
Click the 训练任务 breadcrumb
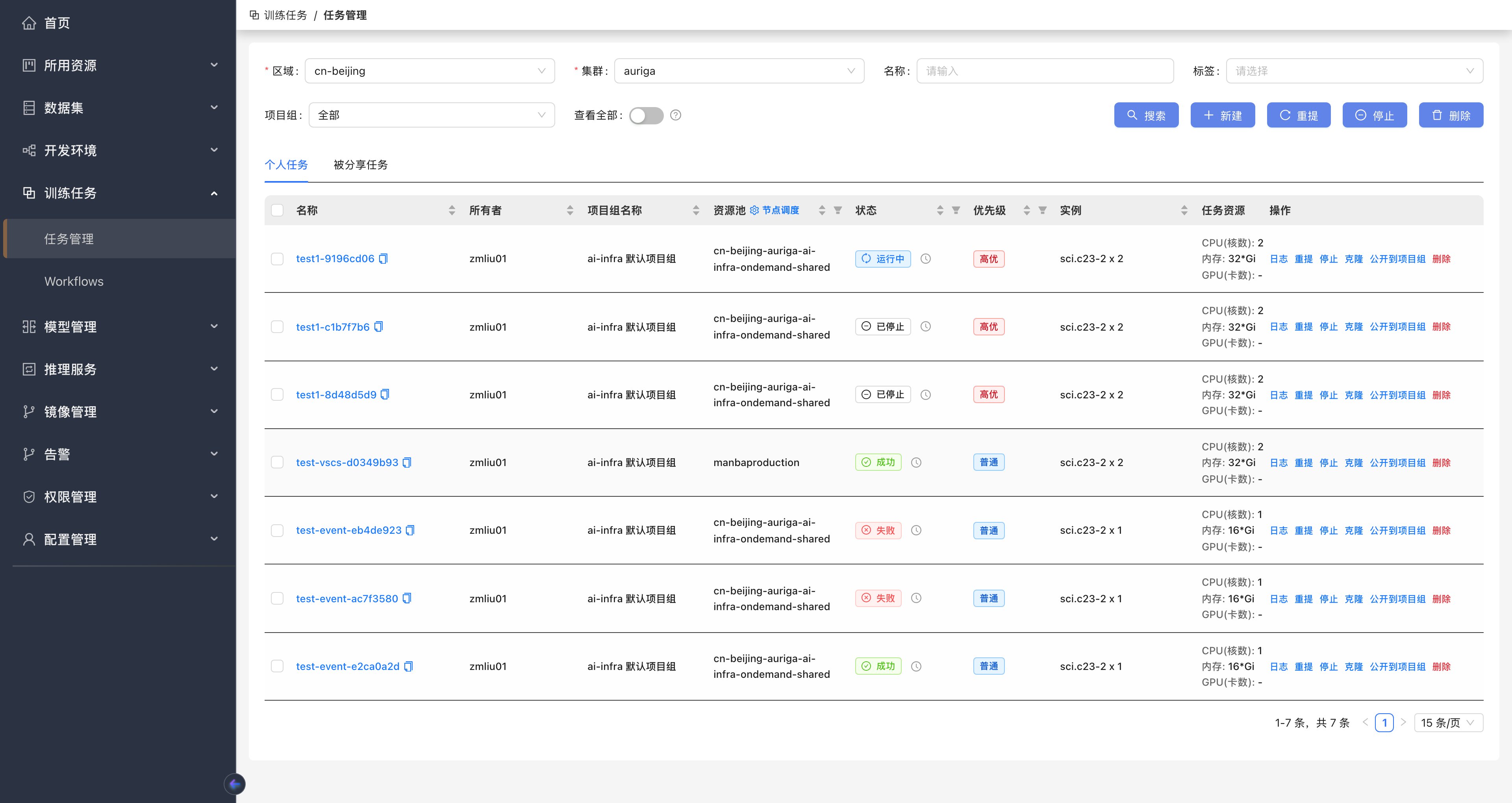pyautogui.click(x=285, y=15)
